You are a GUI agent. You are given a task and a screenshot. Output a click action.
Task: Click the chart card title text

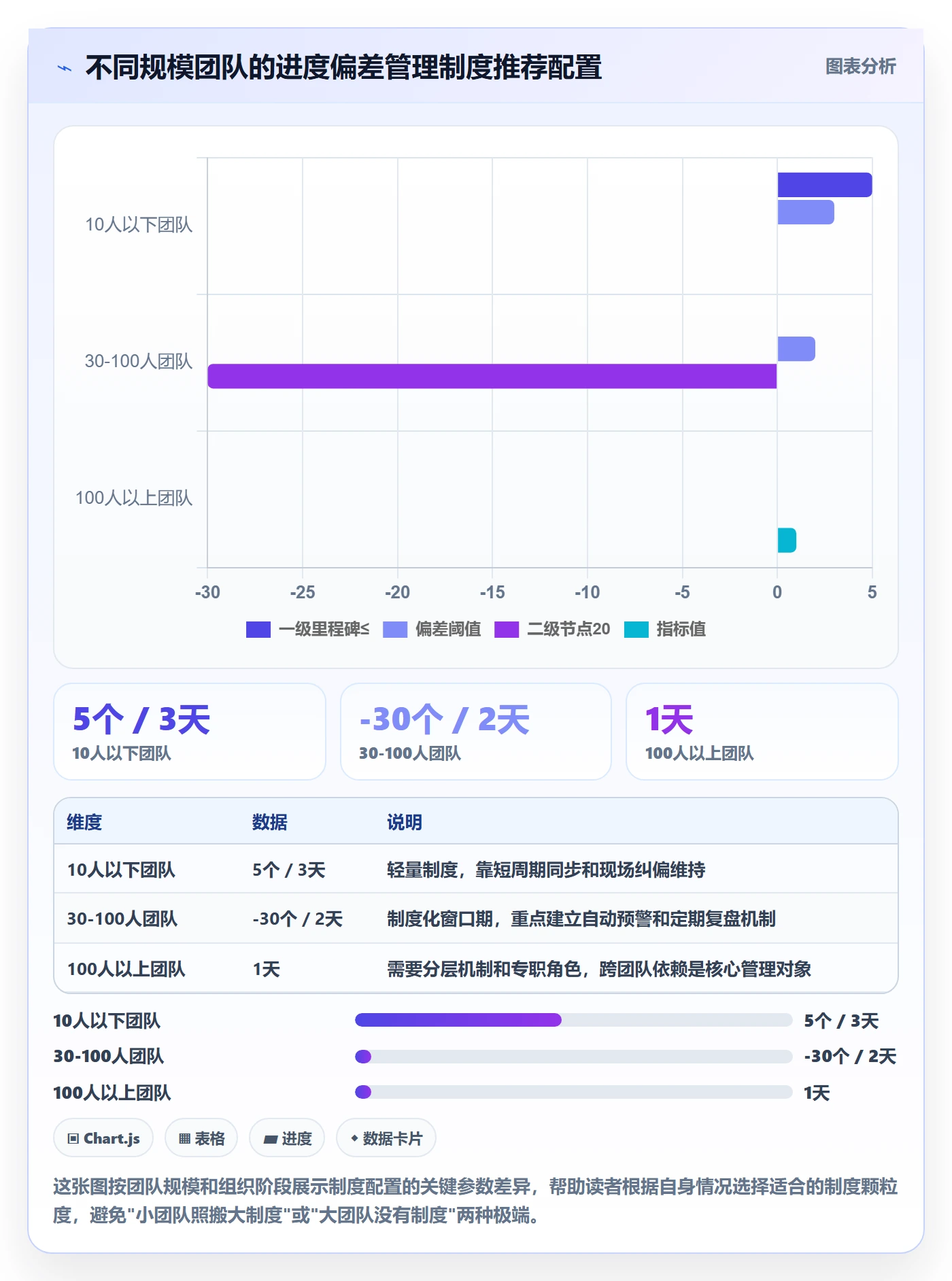pyautogui.click(x=343, y=67)
